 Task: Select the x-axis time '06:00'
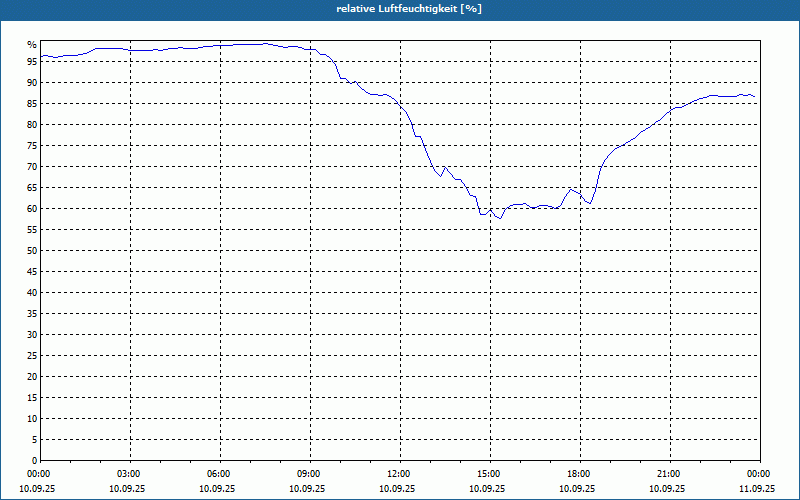click(221, 474)
